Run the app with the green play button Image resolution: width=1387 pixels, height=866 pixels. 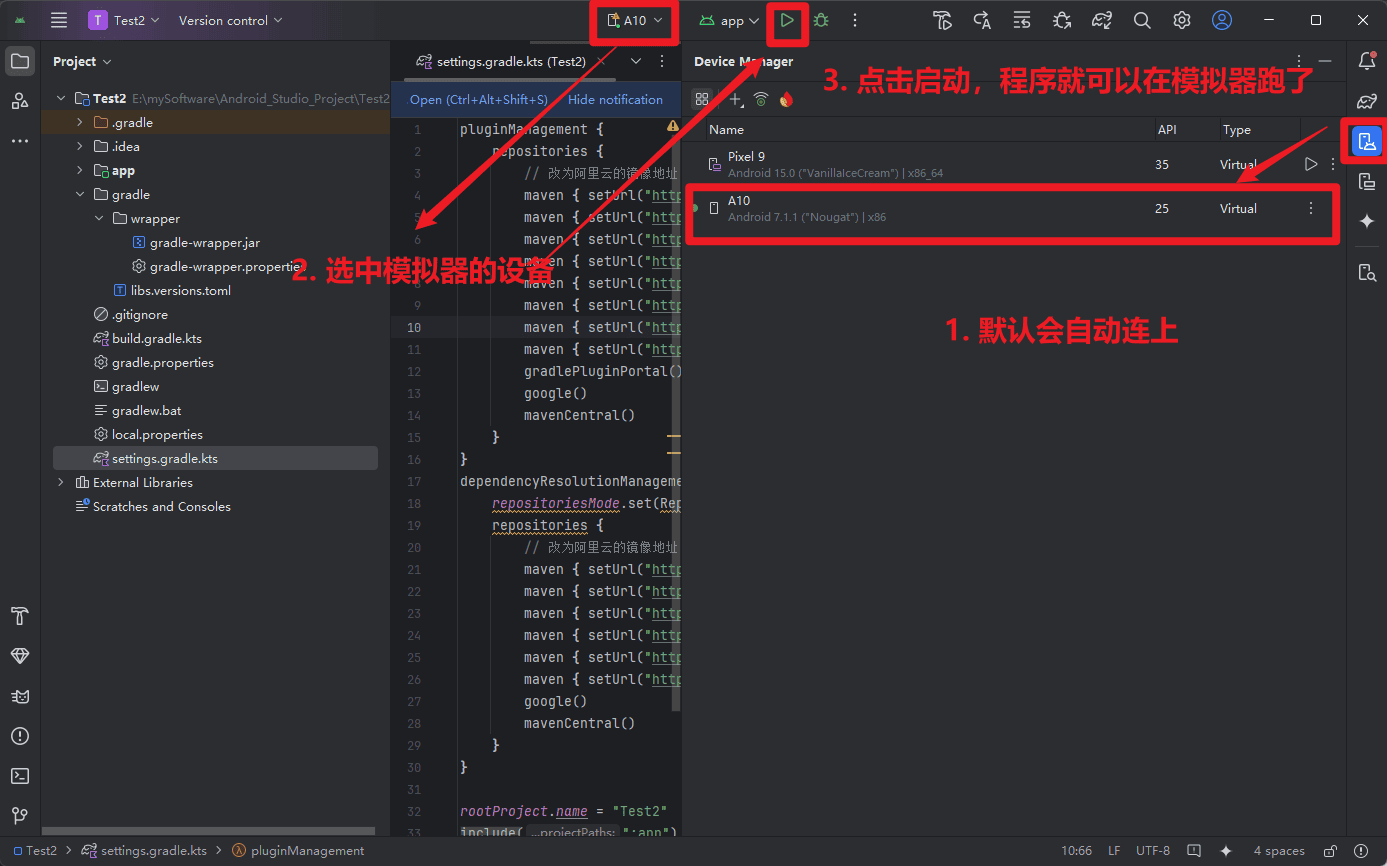pos(788,20)
